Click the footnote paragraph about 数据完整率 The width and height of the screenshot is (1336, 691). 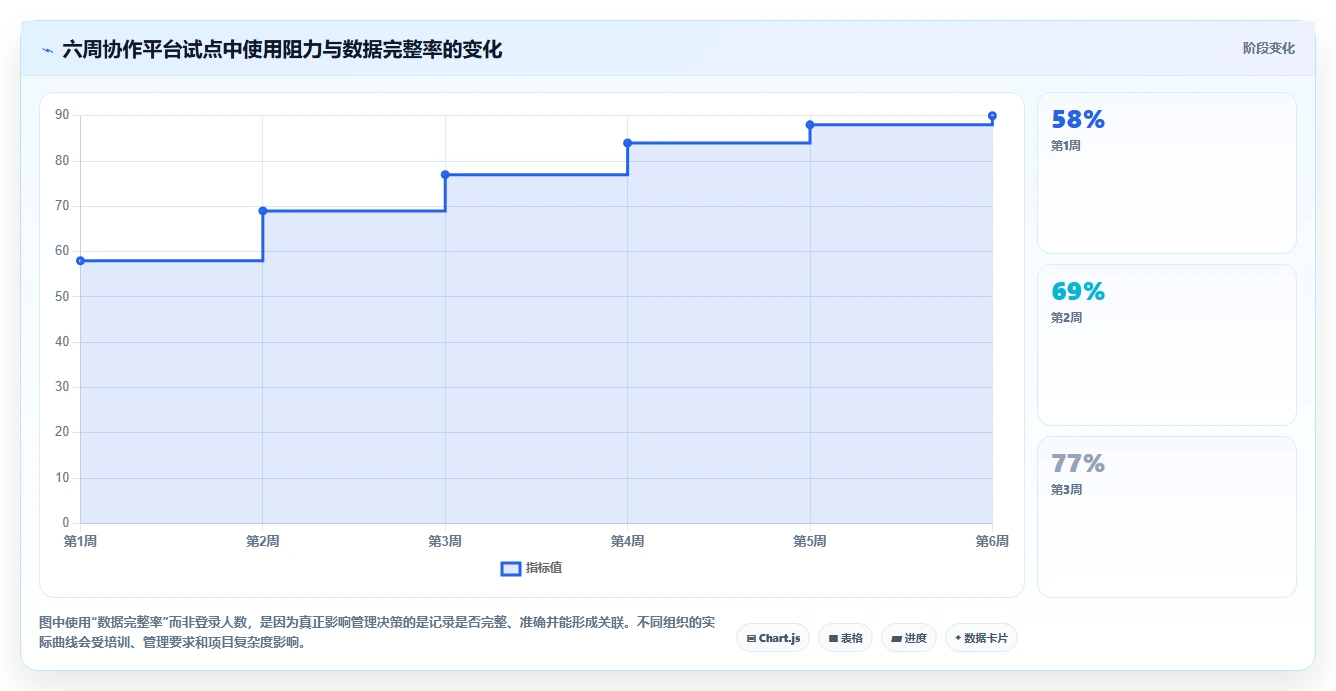(x=377, y=633)
